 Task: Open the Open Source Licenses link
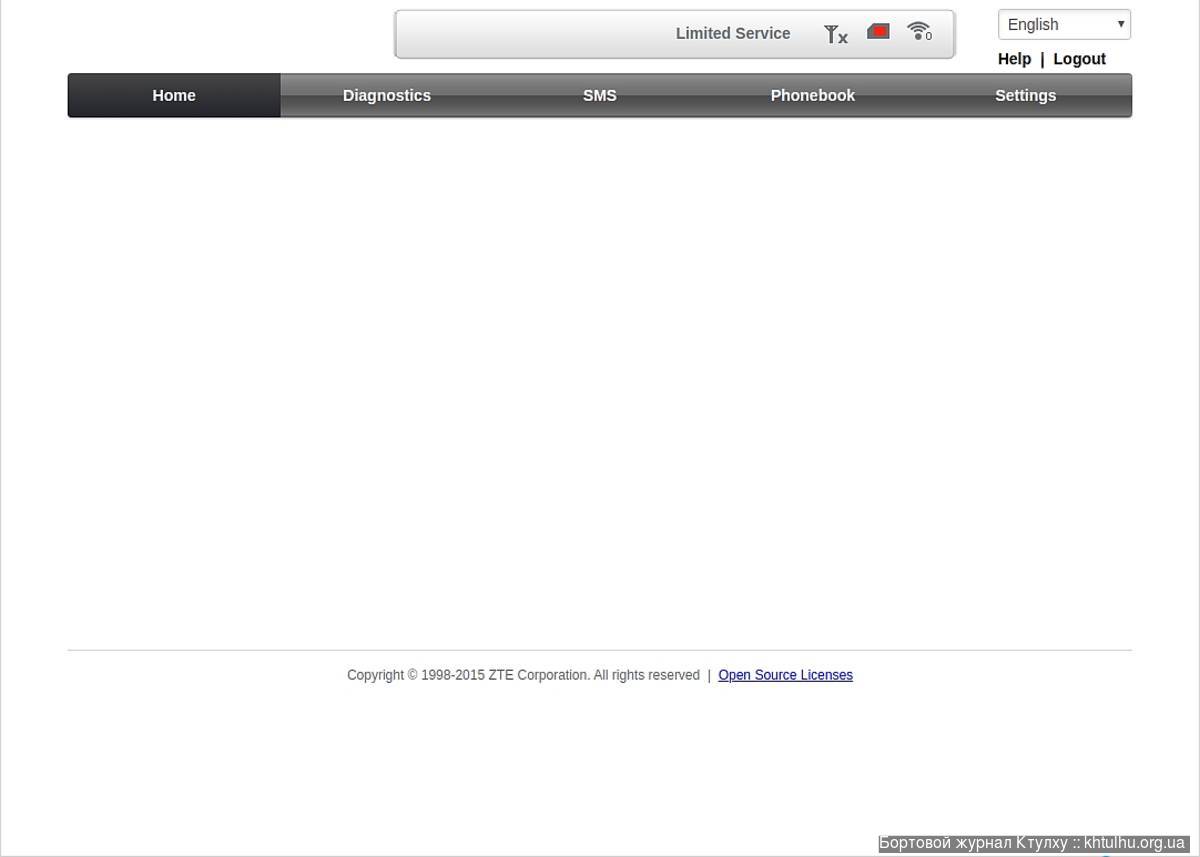click(785, 675)
